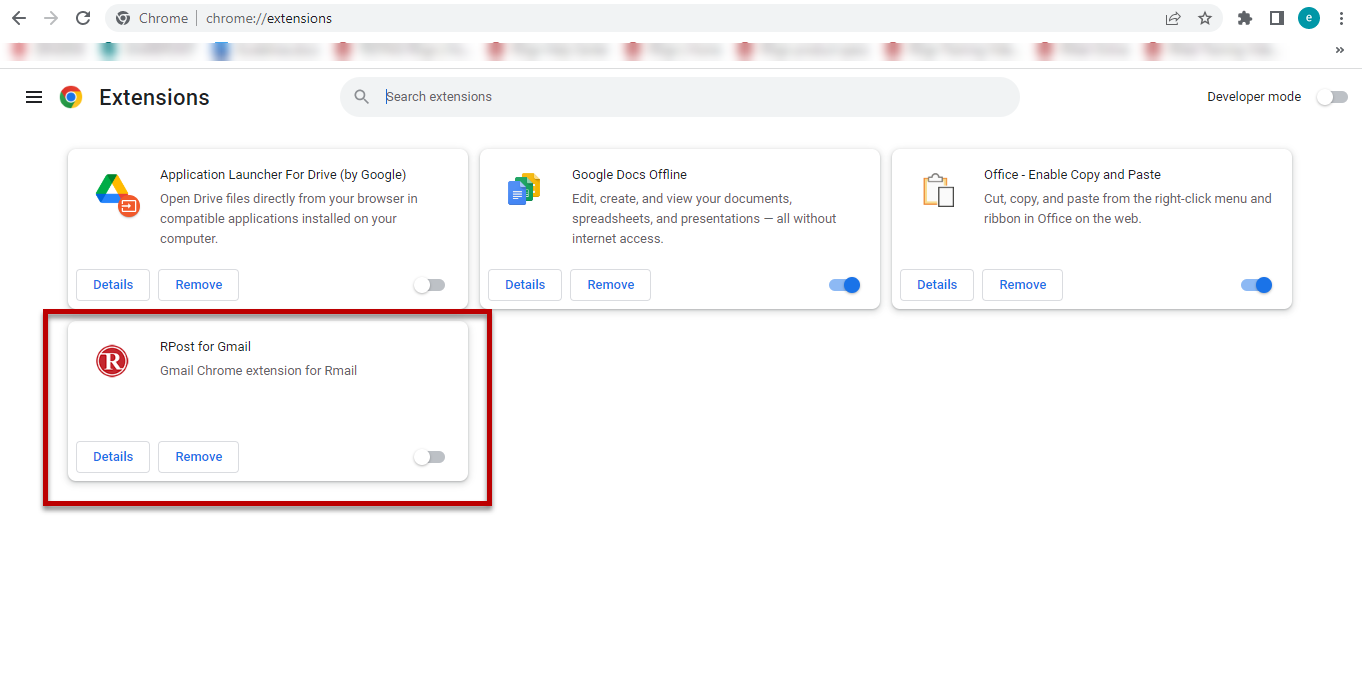Turn on Application Launcher For Drive

pos(429,285)
